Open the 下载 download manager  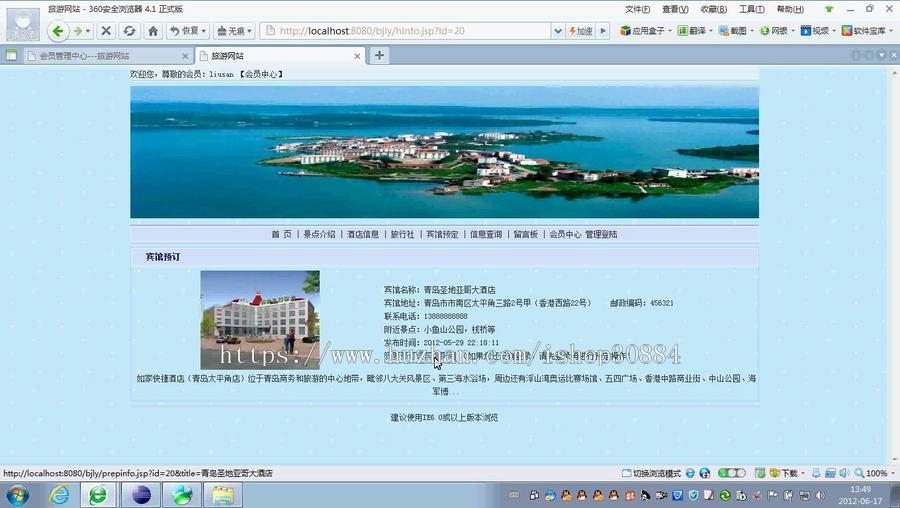(783, 473)
